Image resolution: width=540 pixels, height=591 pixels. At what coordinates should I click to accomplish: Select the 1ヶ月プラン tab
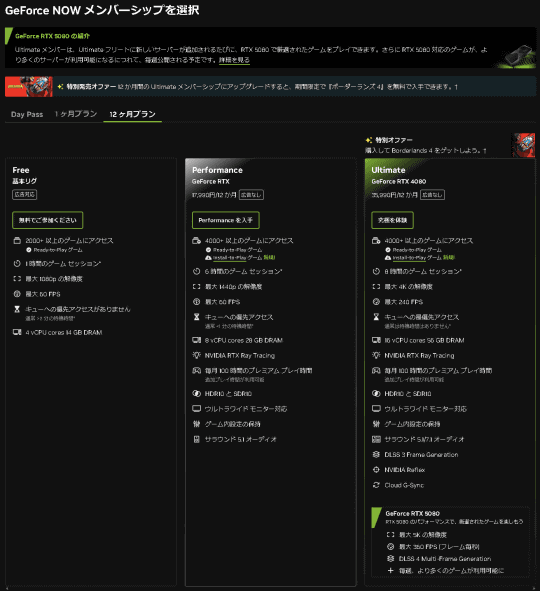76,114
